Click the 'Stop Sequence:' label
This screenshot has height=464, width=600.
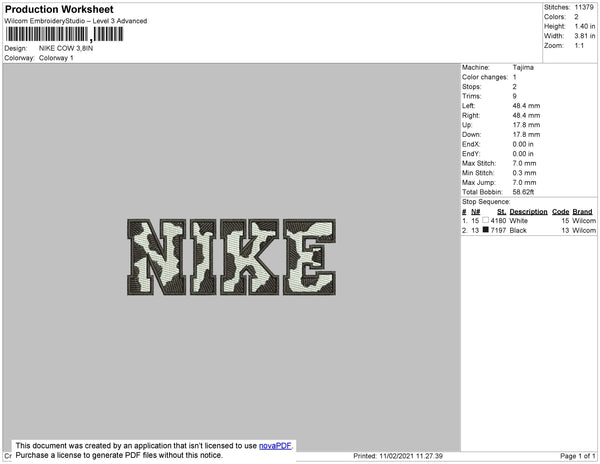[486, 202]
